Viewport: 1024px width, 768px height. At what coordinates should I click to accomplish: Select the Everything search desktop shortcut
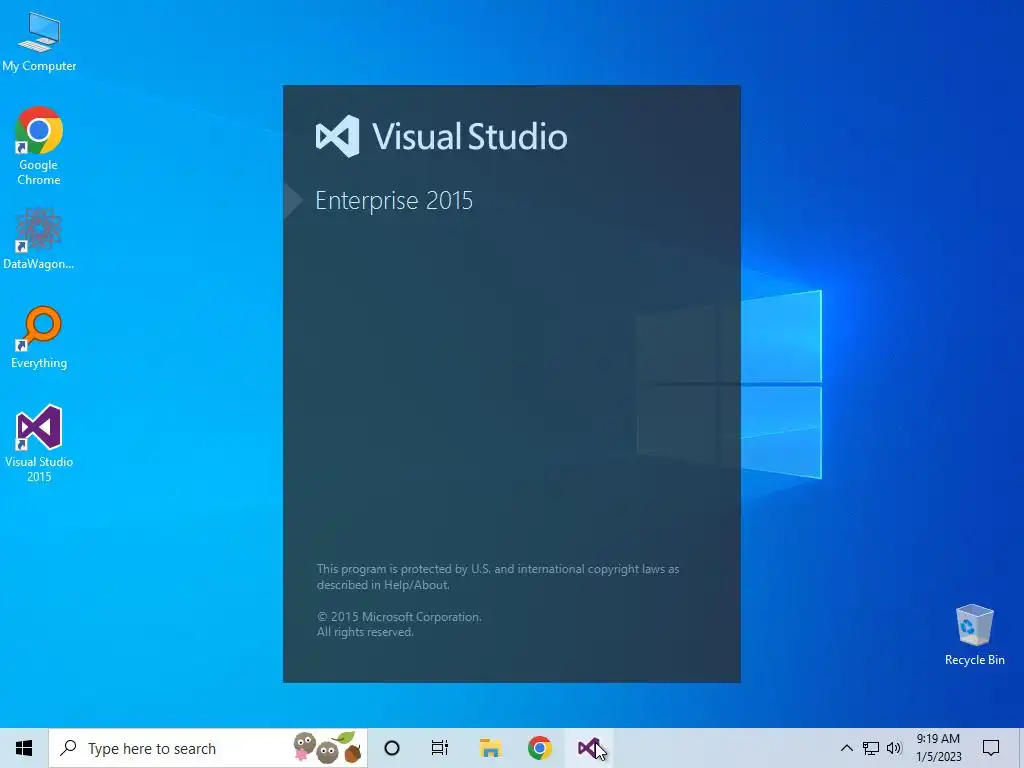pos(39,338)
